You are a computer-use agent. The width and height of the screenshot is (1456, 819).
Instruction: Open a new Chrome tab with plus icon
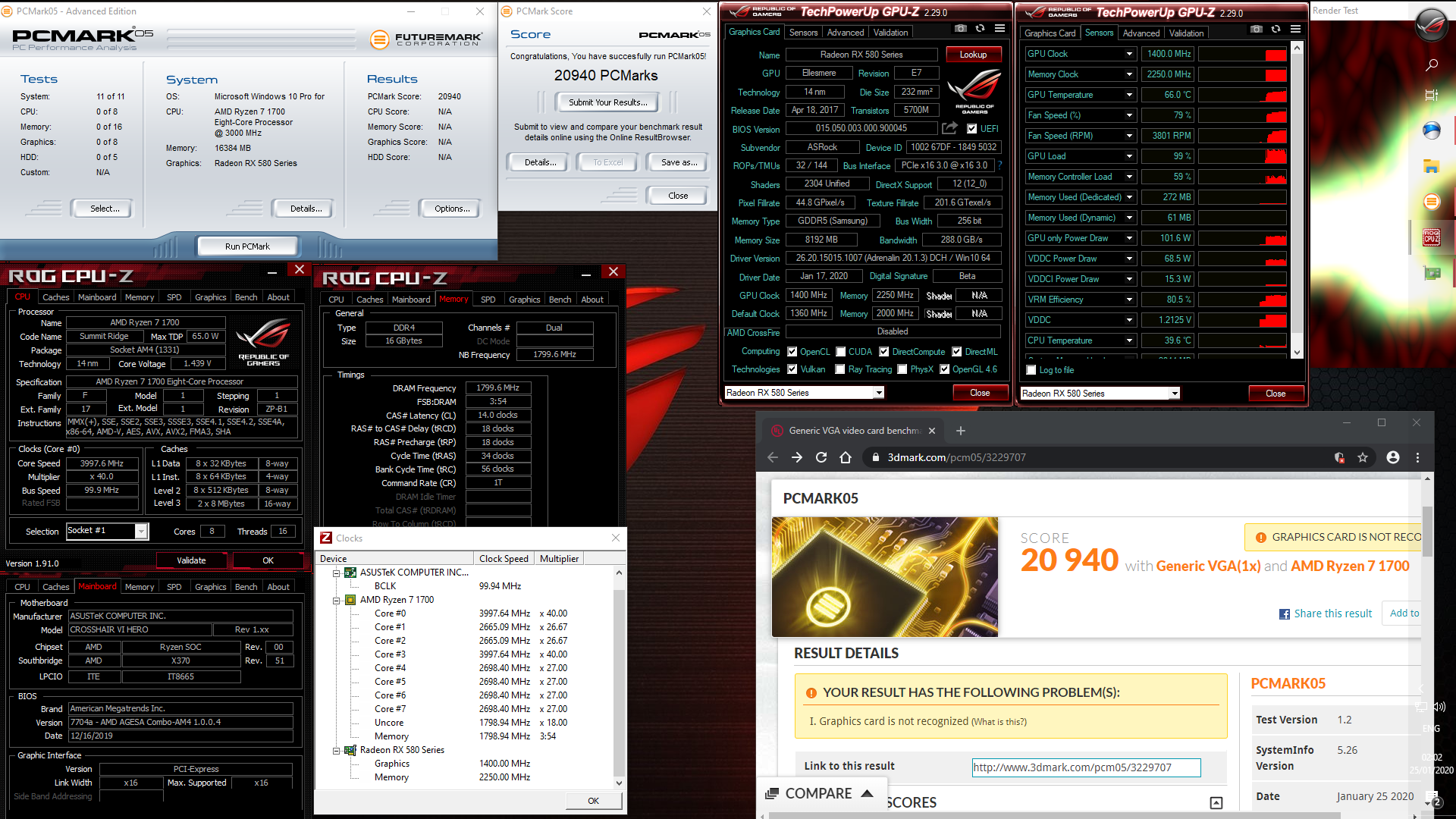(x=961, y=431)
